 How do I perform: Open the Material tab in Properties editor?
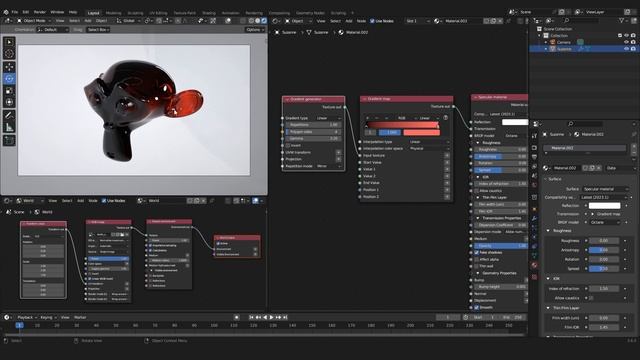(534, 265)
